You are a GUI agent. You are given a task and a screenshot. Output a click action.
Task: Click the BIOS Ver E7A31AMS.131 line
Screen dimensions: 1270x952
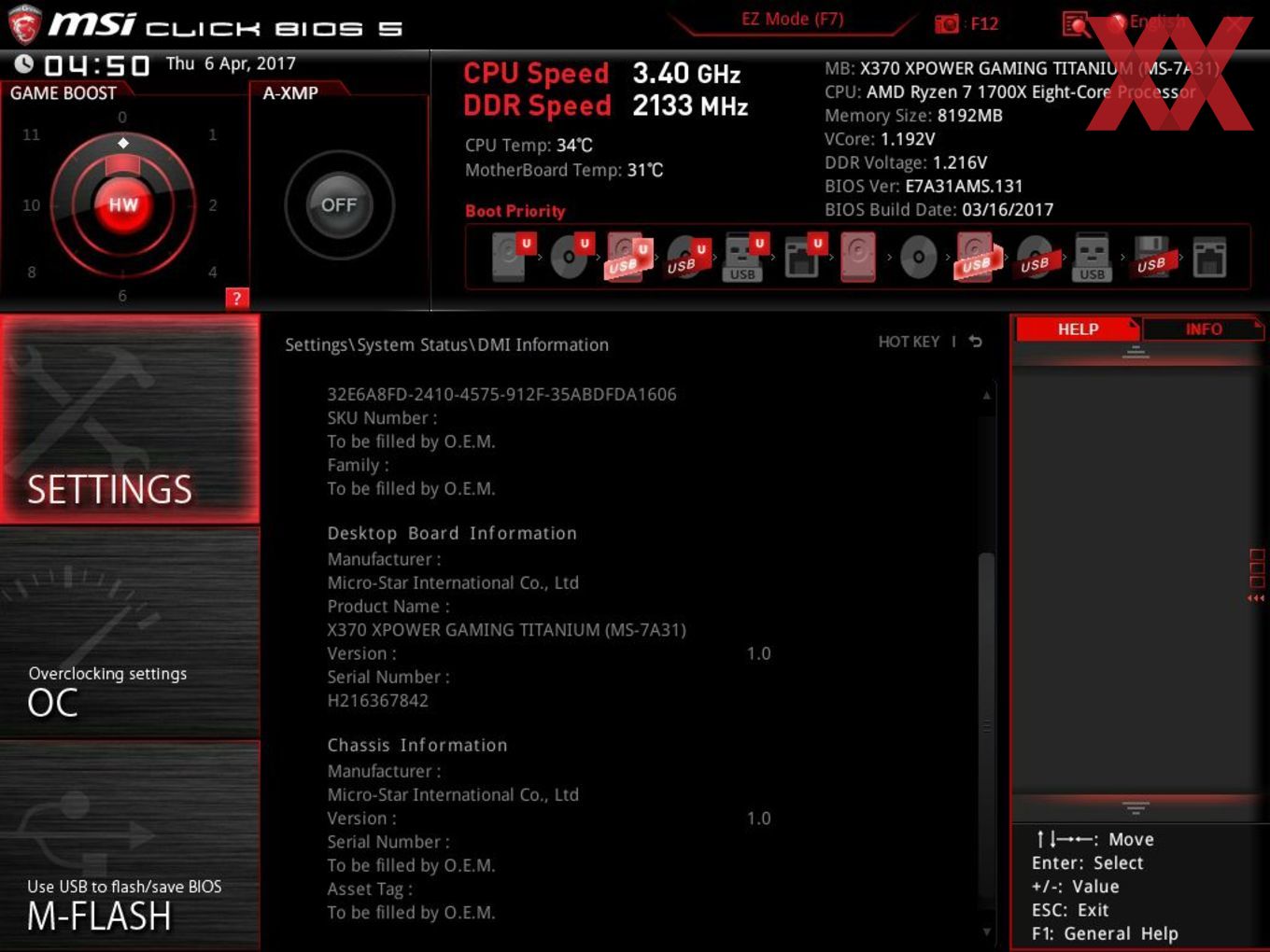tap(924, 186)
